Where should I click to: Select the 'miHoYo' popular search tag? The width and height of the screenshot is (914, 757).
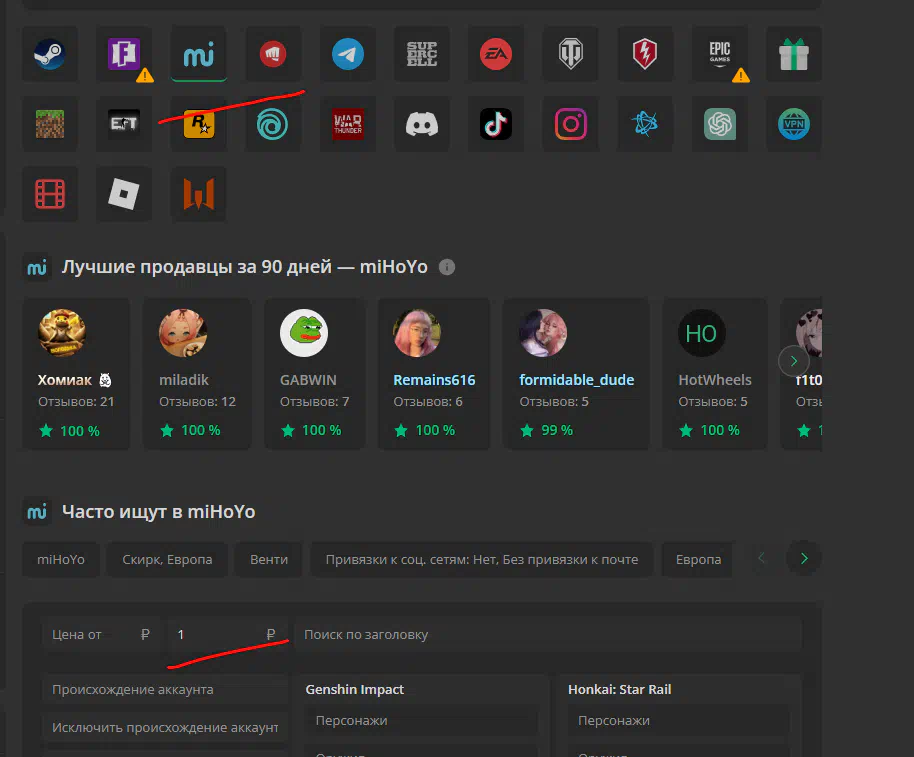[61, 559]
